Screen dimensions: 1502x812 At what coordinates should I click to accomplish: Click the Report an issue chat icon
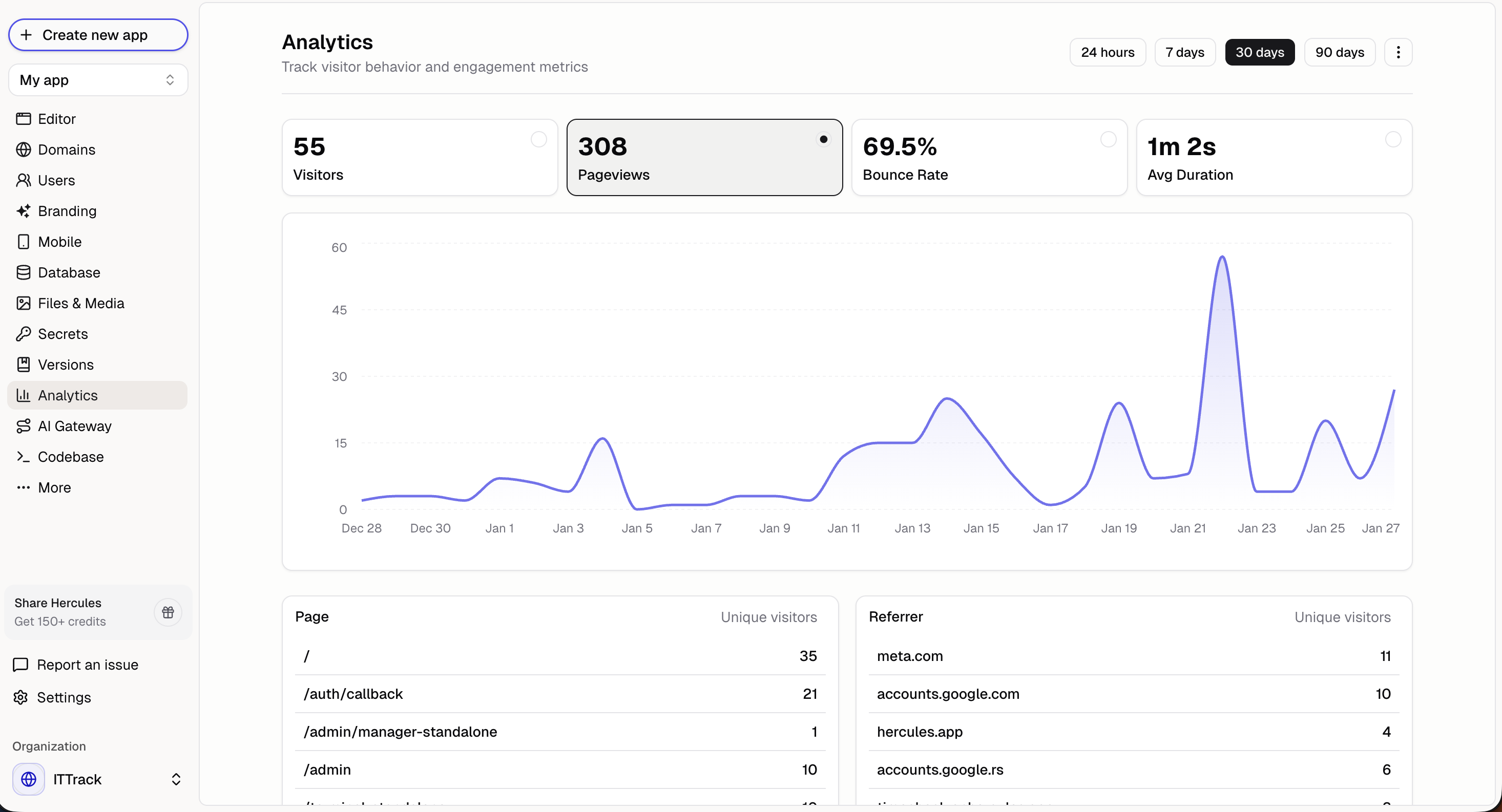[x=20, y=665]
